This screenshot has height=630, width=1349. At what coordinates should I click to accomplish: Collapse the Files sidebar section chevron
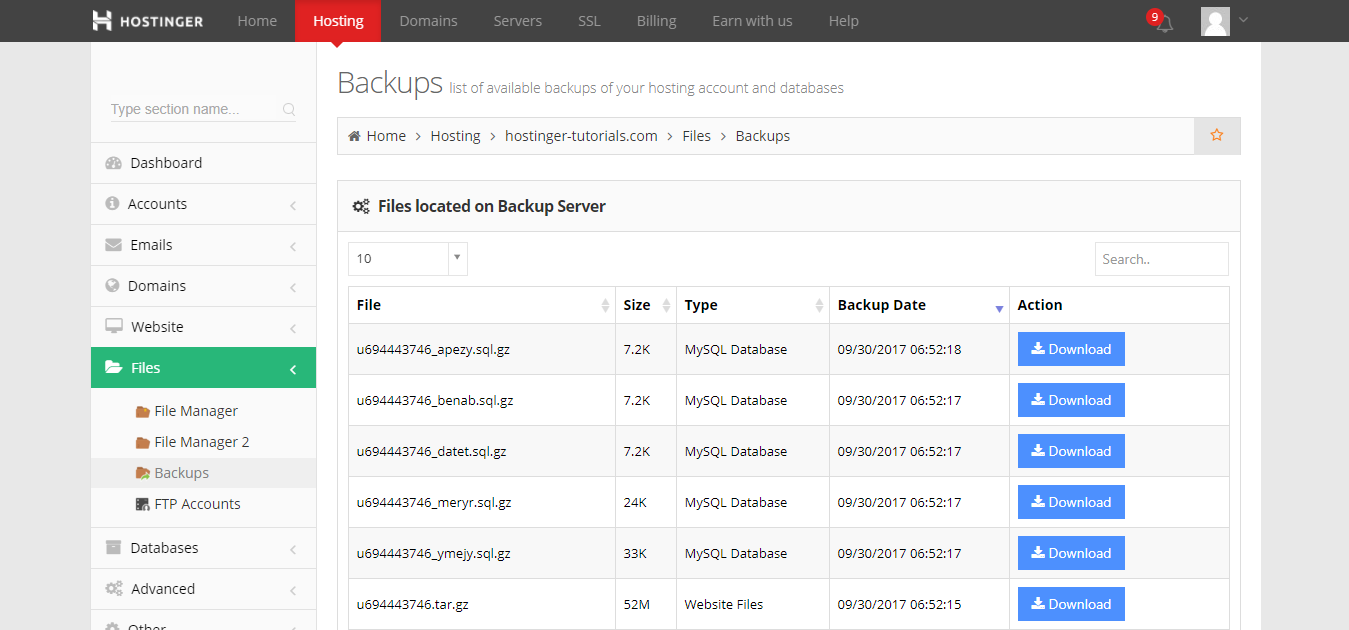click(x=293, y=369)
